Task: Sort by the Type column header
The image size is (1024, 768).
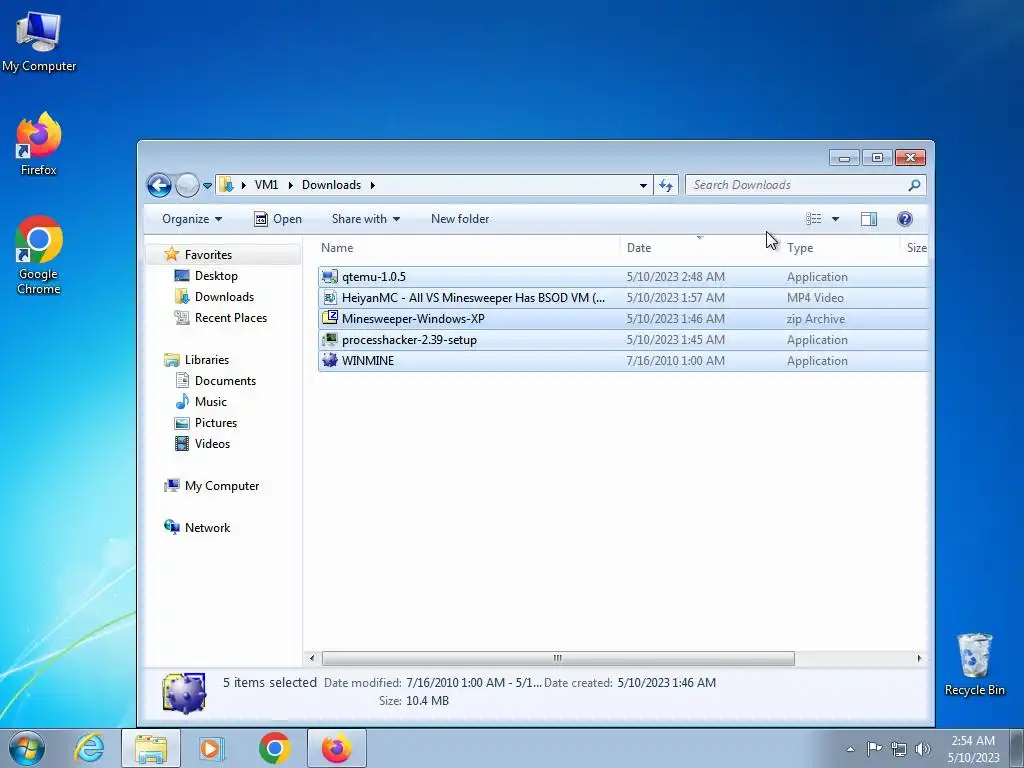Action: click(x=840, y=248)
